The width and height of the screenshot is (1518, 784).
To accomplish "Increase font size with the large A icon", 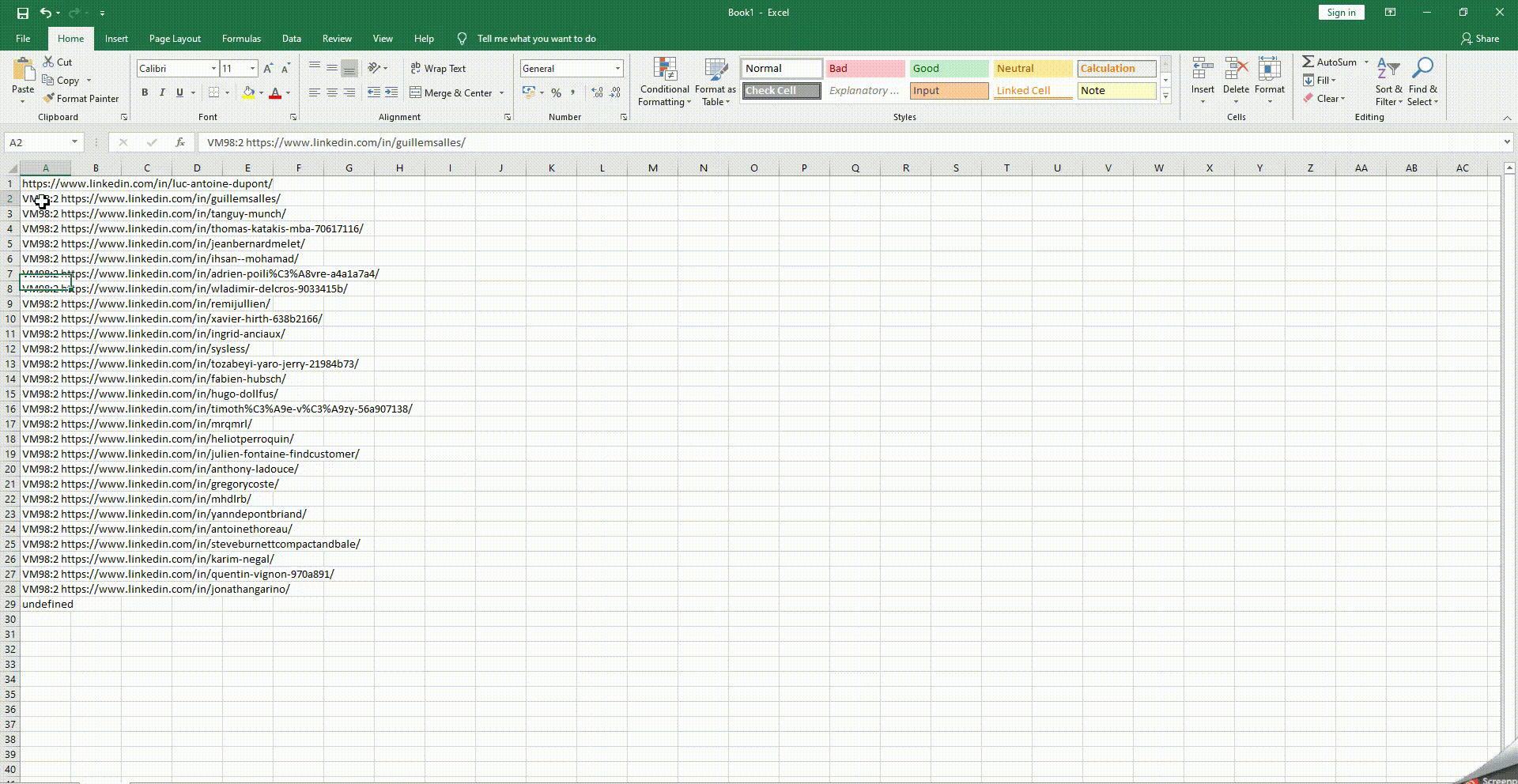I will tap(268, 69).
